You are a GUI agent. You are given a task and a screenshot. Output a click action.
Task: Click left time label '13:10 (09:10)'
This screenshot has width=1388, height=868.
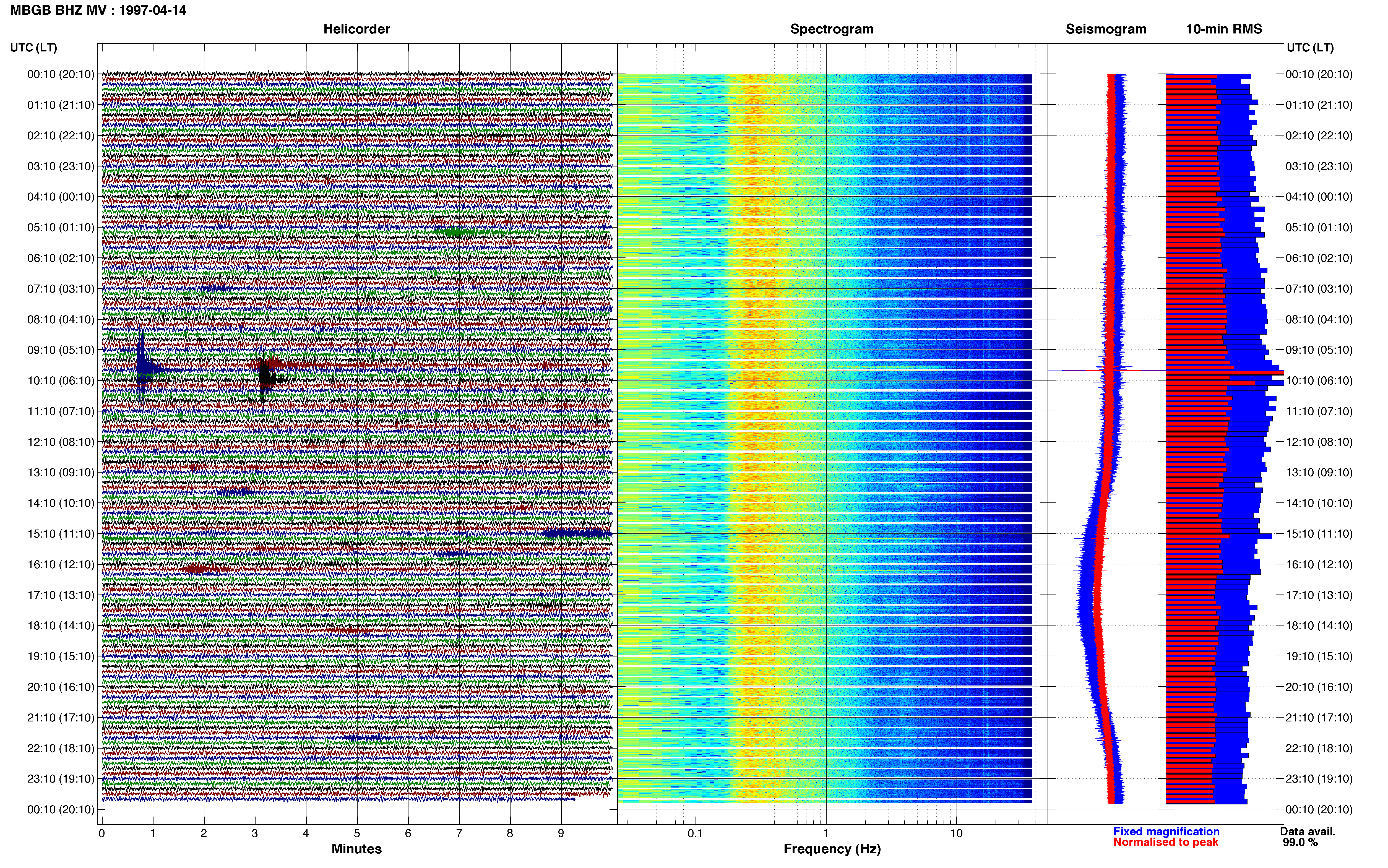[x=61, y=473]
